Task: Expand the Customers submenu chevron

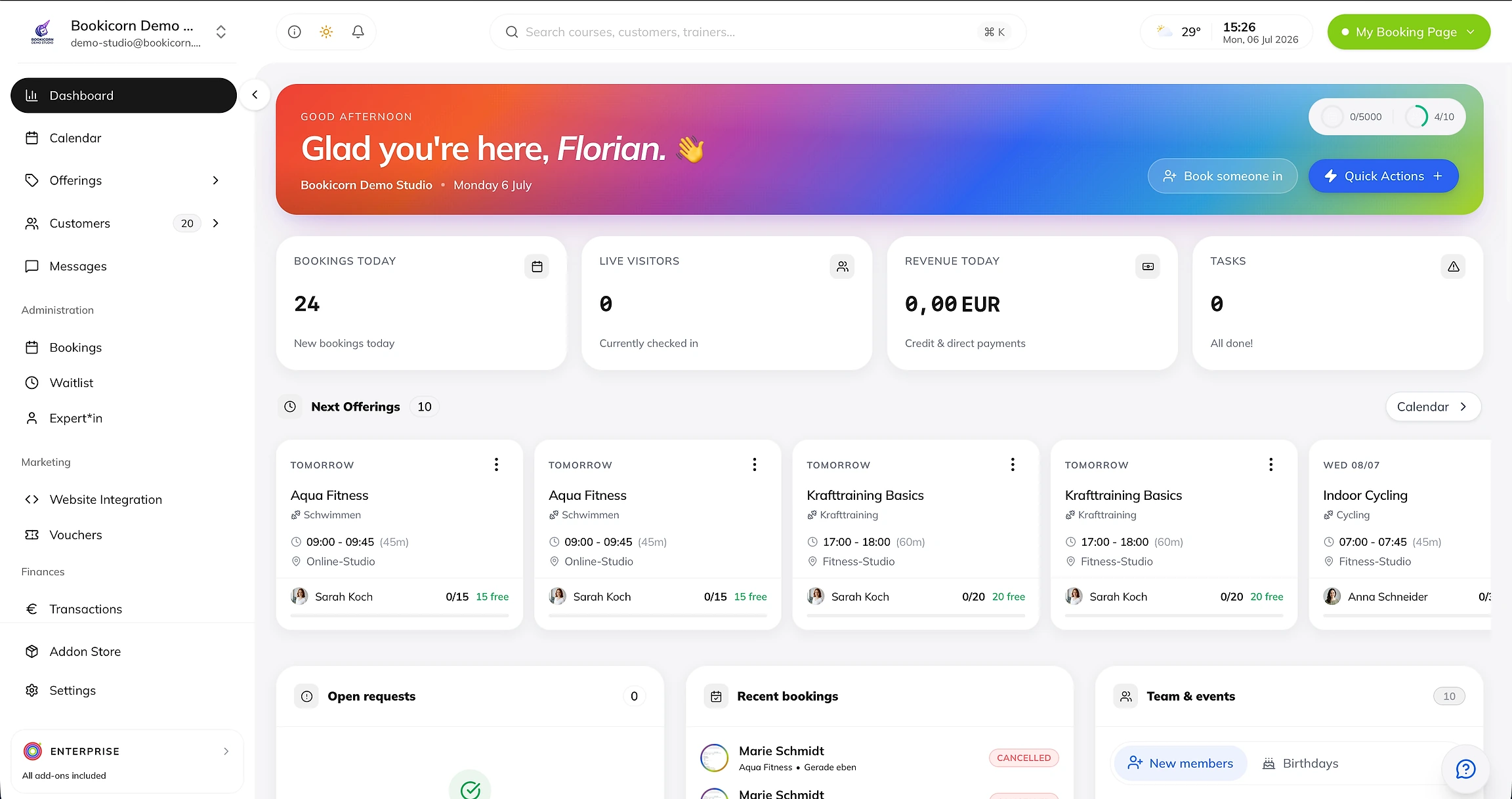Action: pos(216,223)
